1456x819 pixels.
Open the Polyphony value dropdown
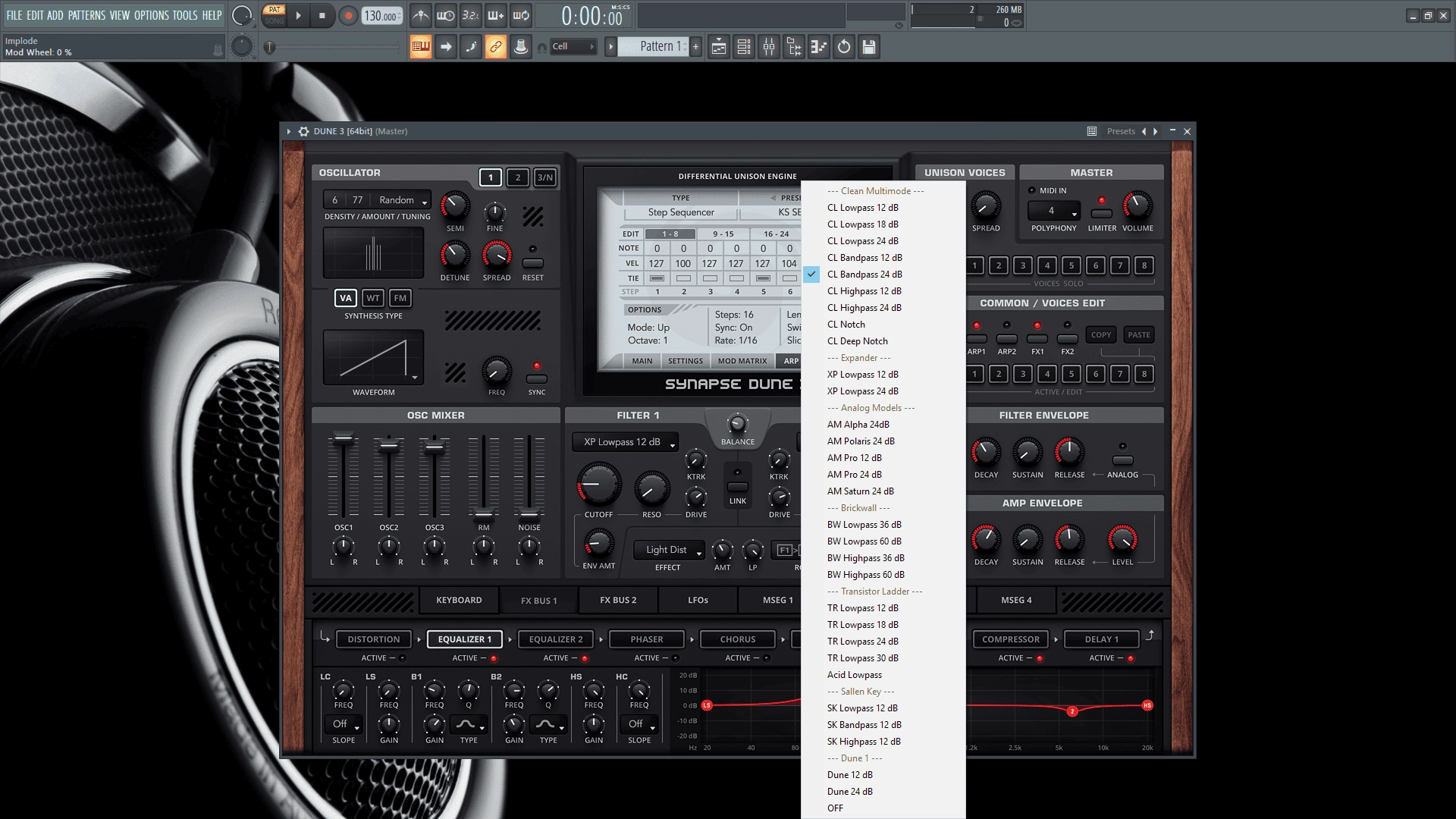(x=1053, y=211)
